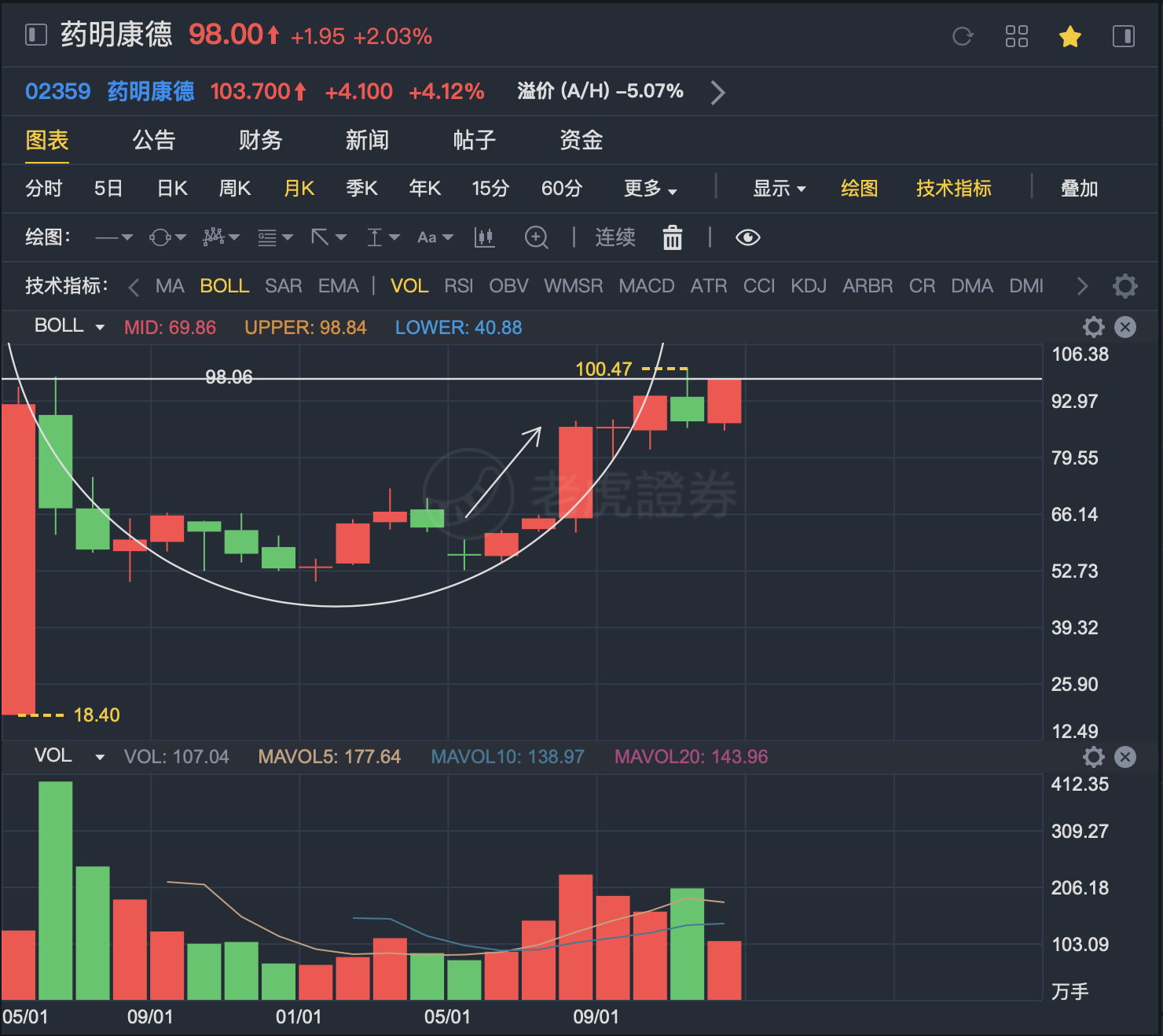This screenshot has width=1163, height=1036.
Task: Open the 资金 tab
Action: [581, 140]
